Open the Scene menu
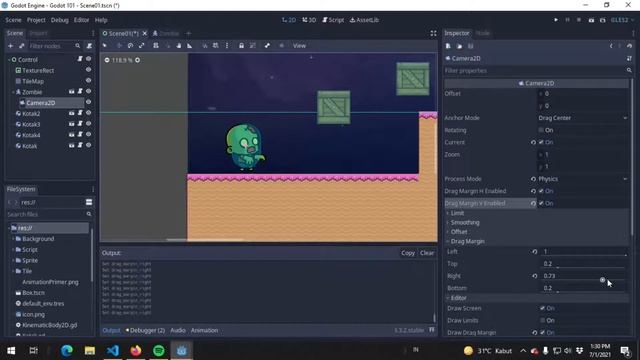 (13, 20)
